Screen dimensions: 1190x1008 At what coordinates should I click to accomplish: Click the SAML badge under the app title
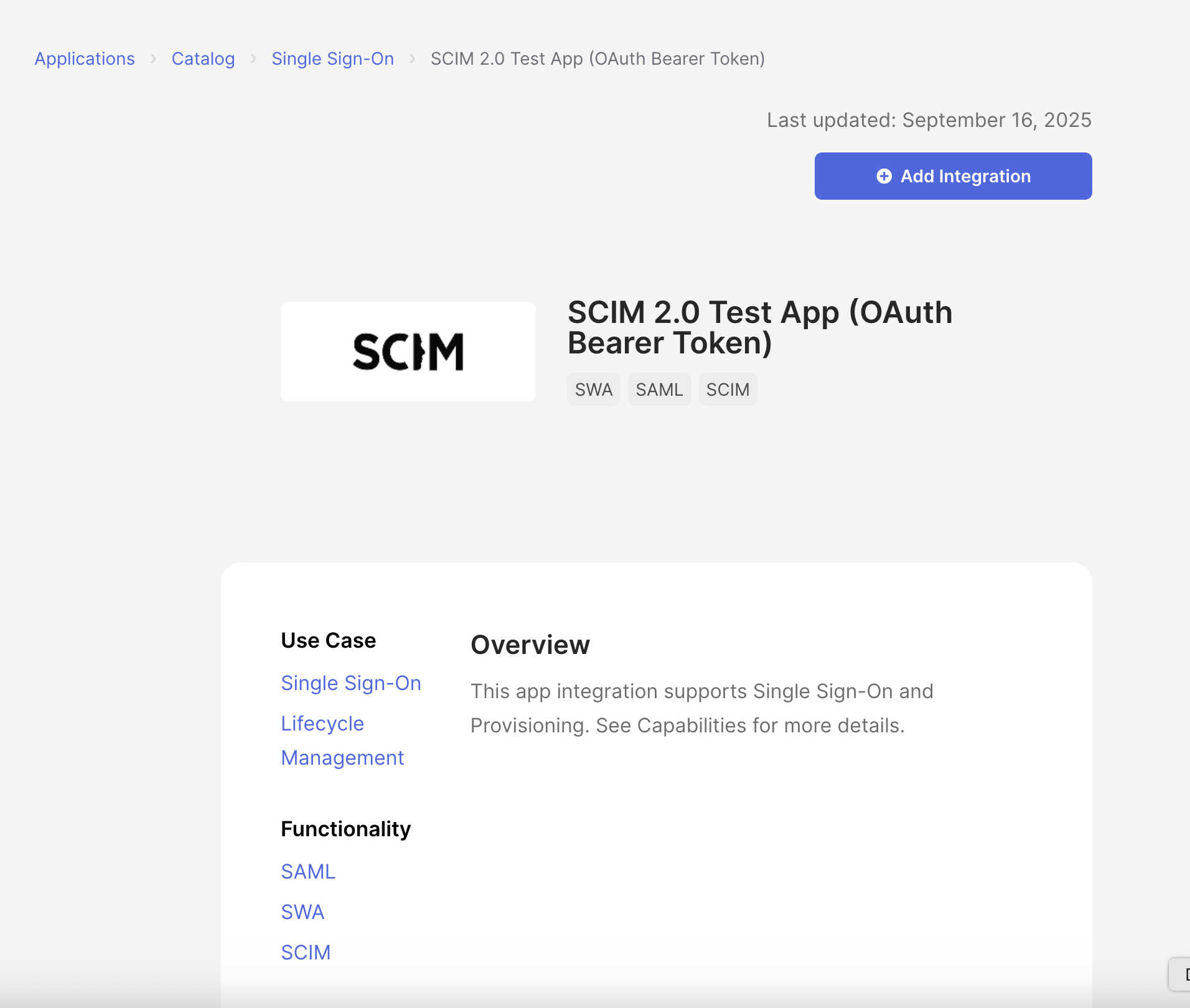[x=660, y=389]
